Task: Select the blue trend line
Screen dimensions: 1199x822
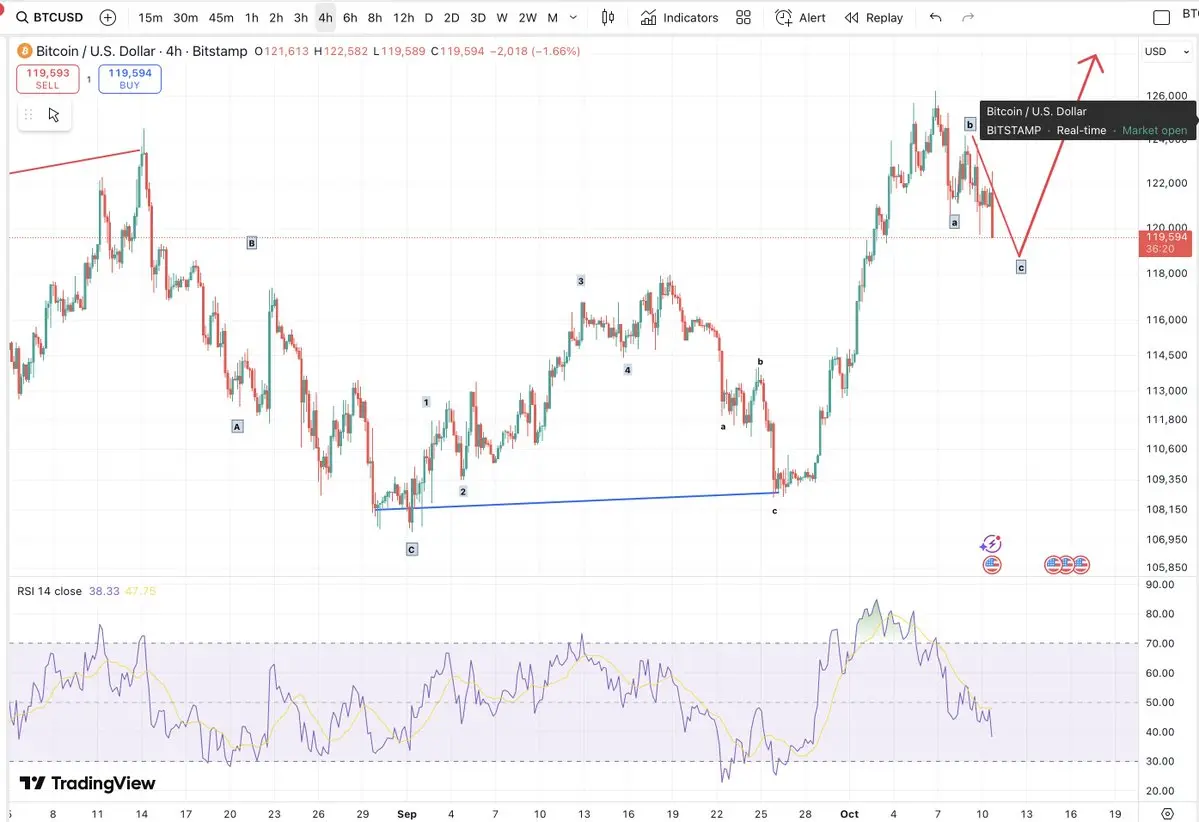Action: [577, 501]
